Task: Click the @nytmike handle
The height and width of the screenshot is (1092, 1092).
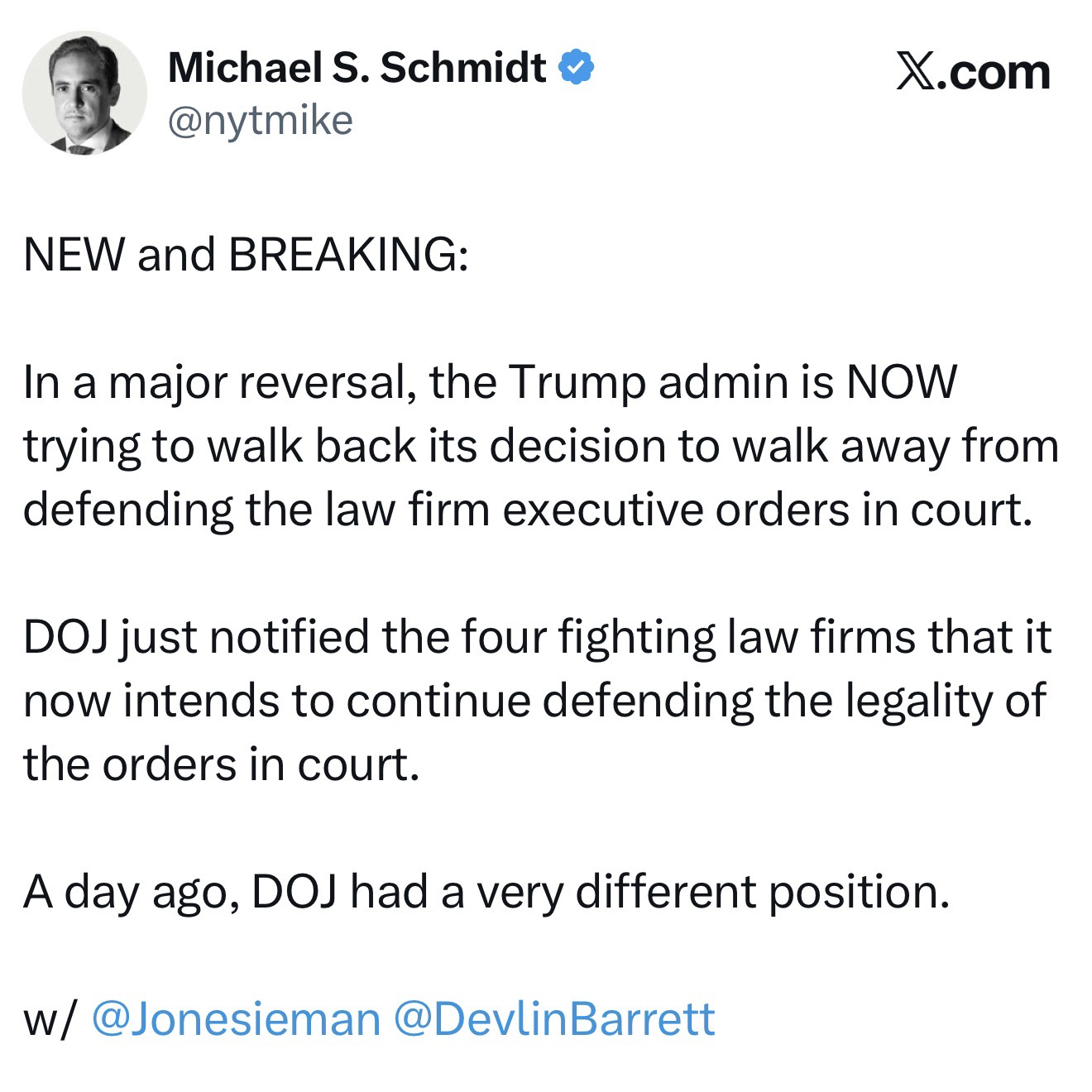Action: pos(260,121)
